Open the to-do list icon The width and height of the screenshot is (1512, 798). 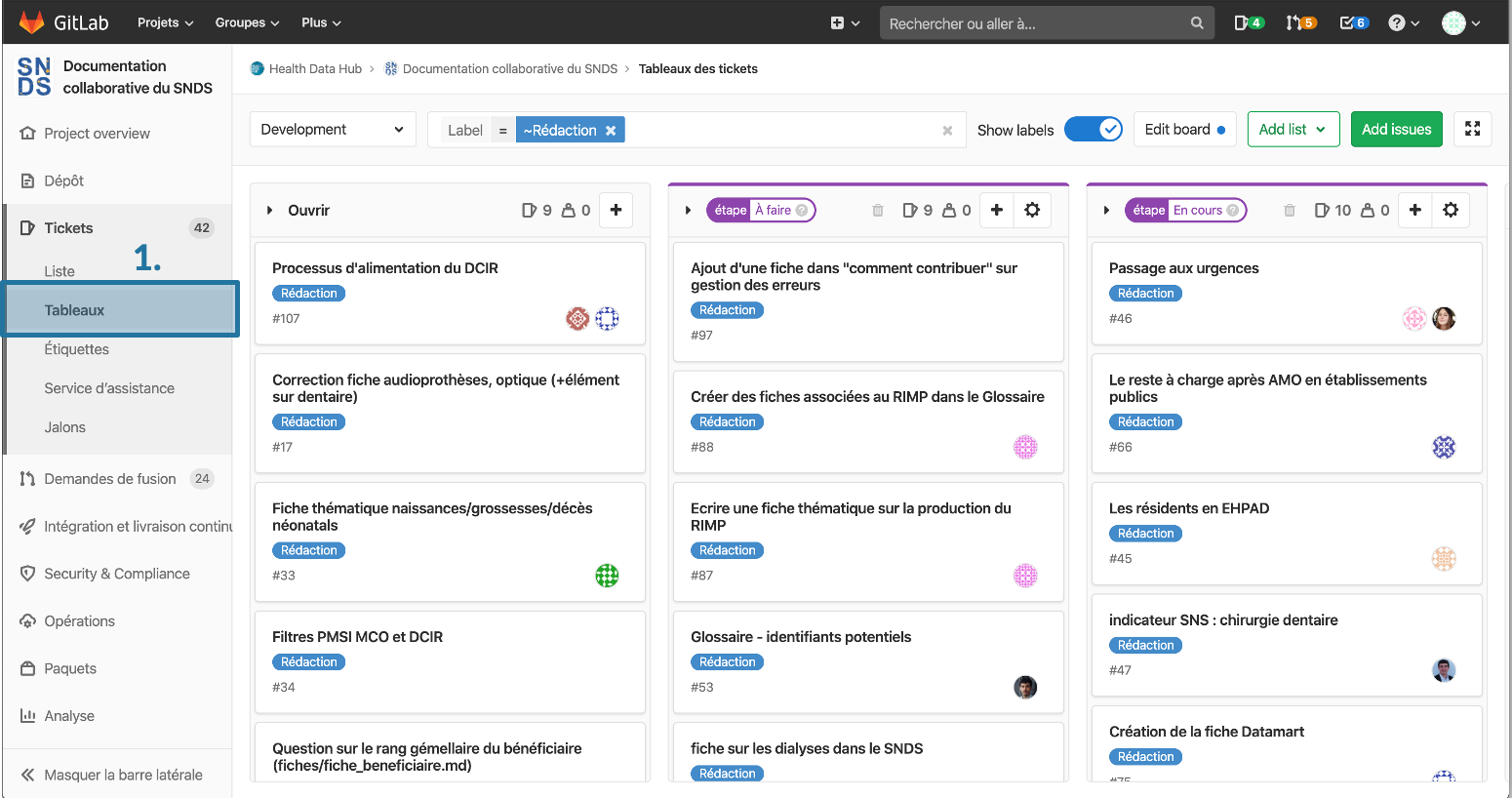pos(1353,22)
